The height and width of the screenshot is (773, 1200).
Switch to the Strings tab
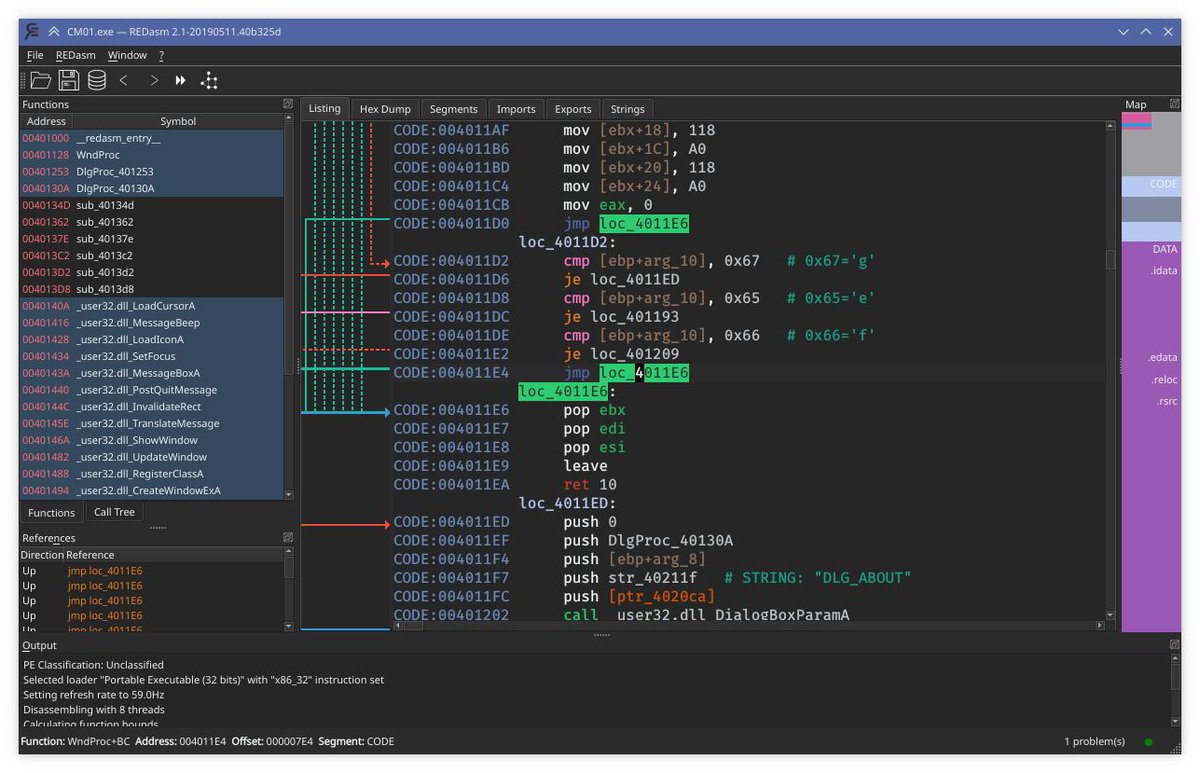coord(628,109)
